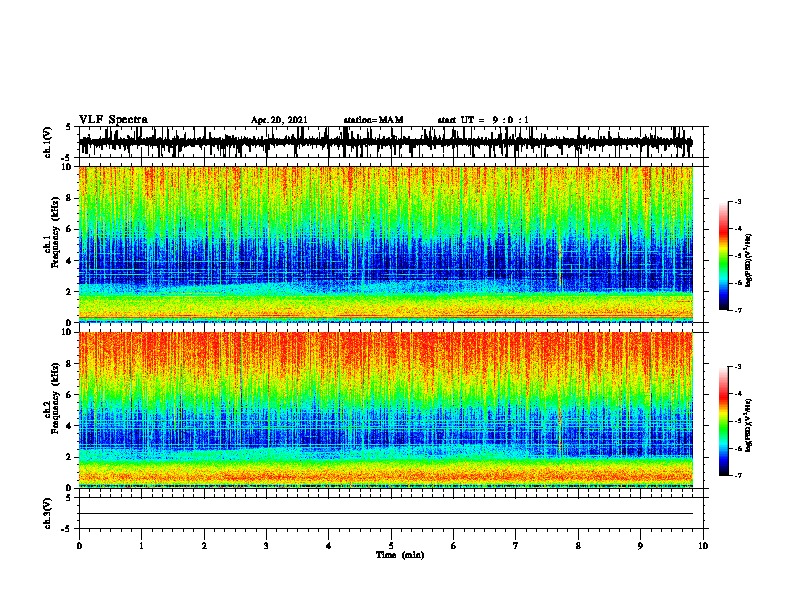Click the ch.2 'Frequency (kHz)' axis label
Image resolution: width=792 pixels, height=612 pixels.
55,399
